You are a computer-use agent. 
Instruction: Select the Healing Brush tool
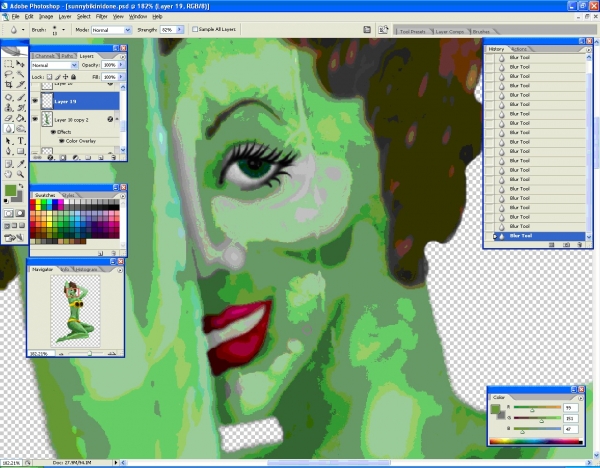pyautogui.click(x=8, y=98)
